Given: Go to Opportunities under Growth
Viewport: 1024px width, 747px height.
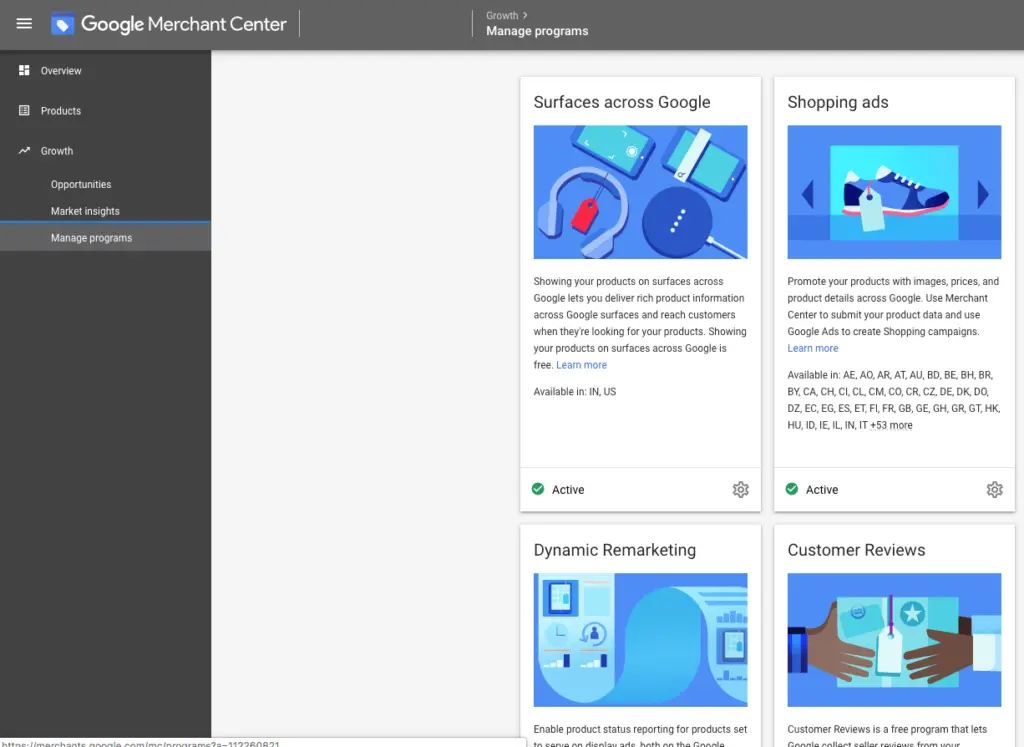Looking at the screenshot, I should click(x=81, y=184).
